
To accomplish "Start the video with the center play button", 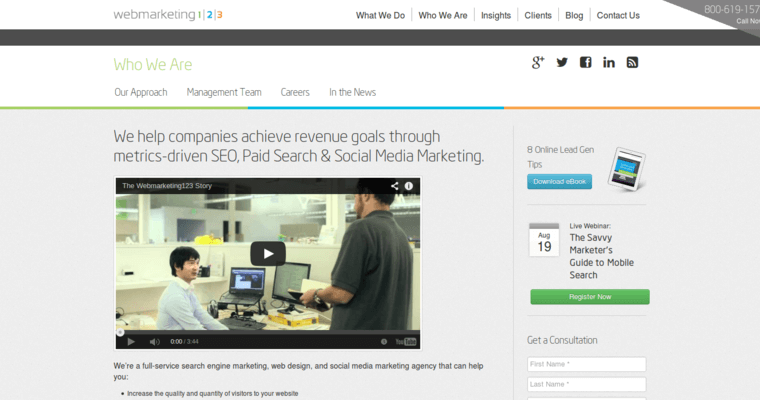I will pyautogui.click(x=267, y=253).
